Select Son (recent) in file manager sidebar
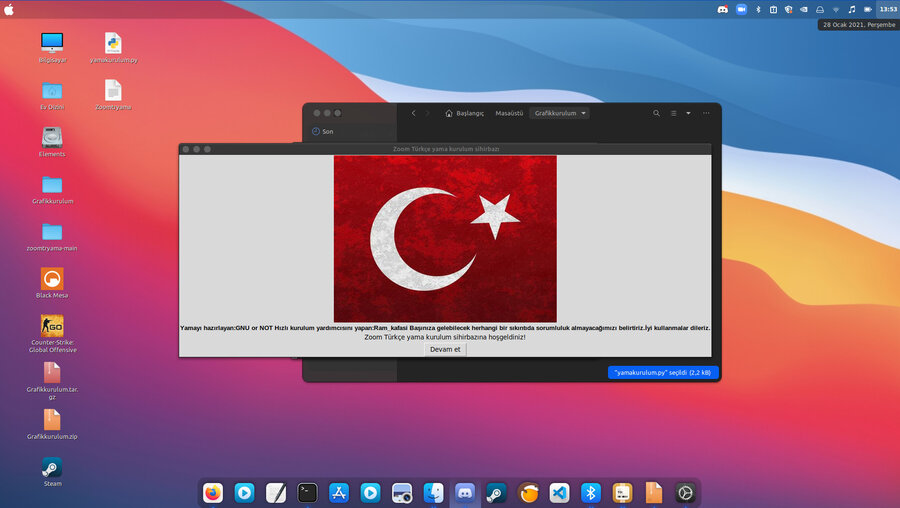The height and width of the screenshot is (508, 900). (323, 131)
